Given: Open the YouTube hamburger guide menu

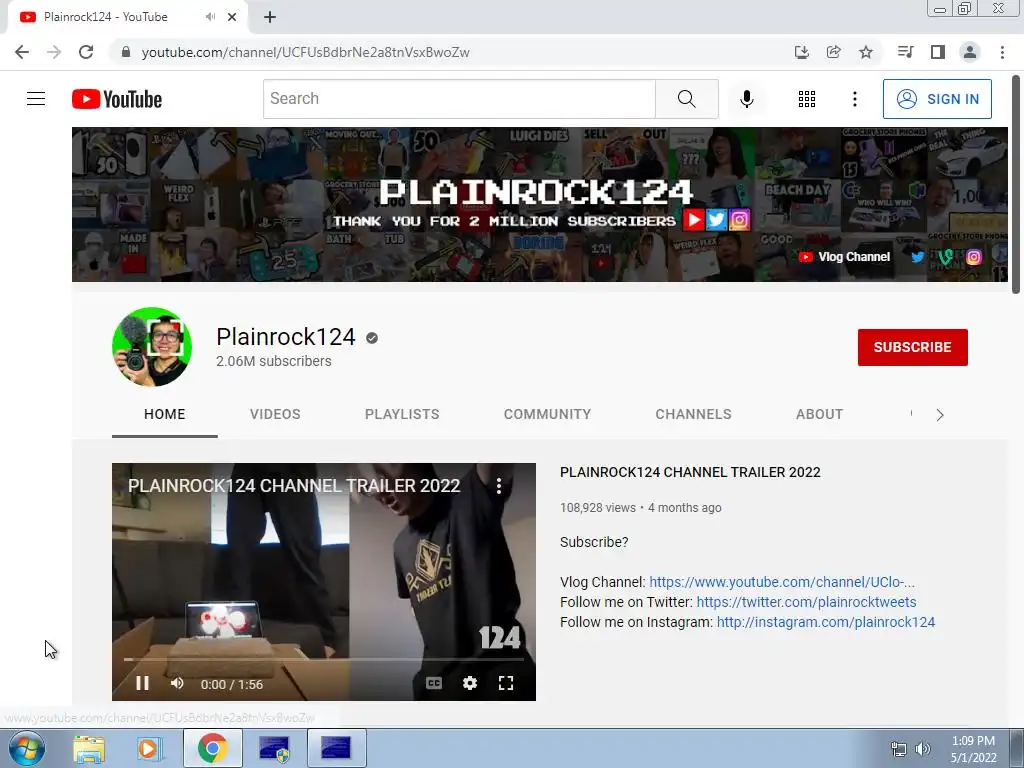Looking at the screenshot, I should pos(36,99).
